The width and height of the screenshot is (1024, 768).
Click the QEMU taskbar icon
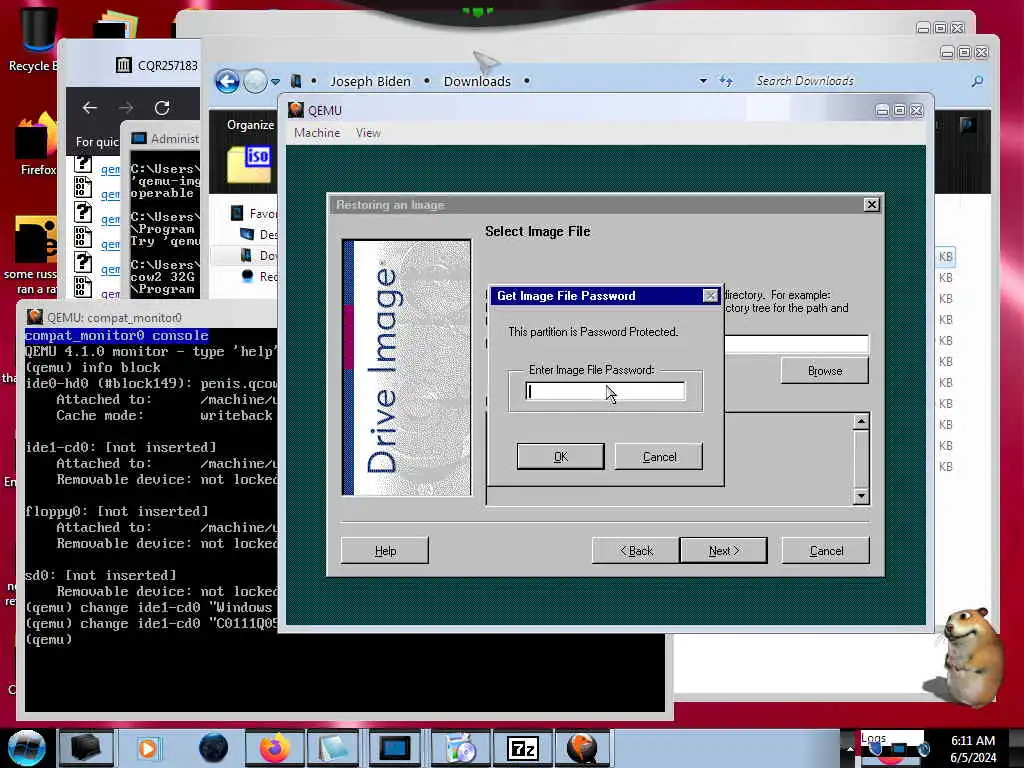(583, 748)
